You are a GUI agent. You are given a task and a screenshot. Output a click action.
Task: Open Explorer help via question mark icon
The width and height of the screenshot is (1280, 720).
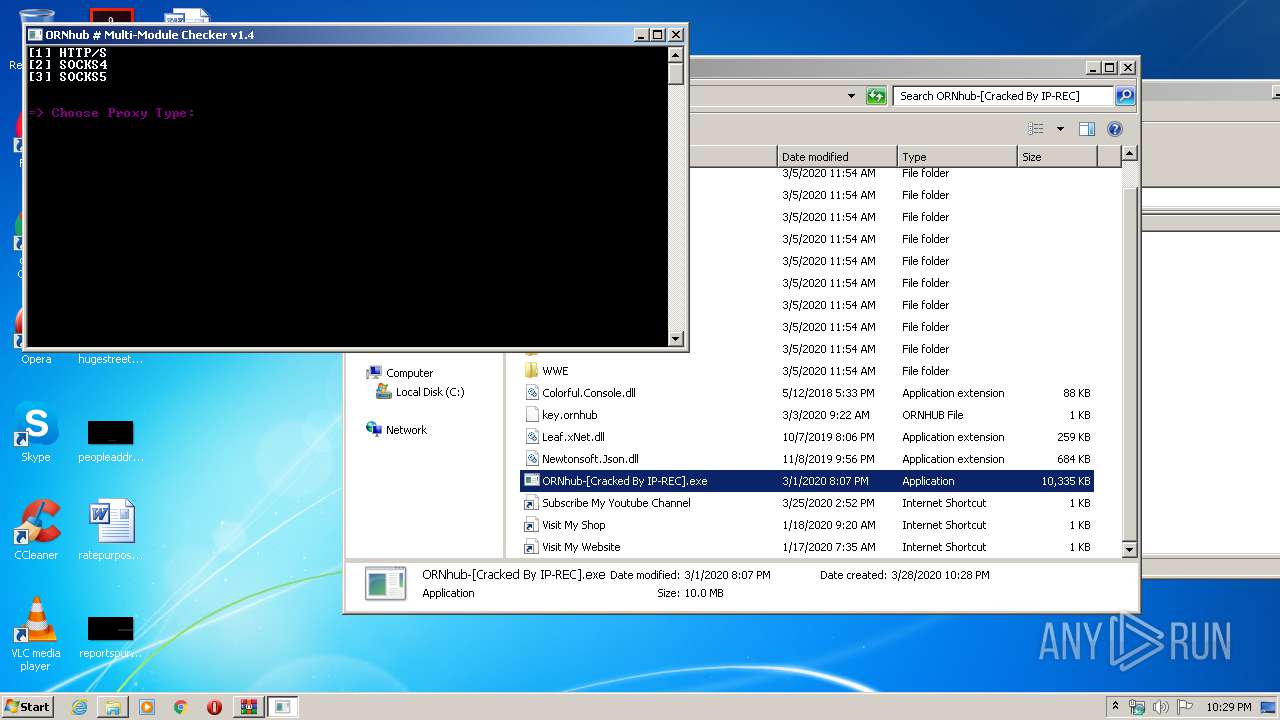click(1115, 129)
